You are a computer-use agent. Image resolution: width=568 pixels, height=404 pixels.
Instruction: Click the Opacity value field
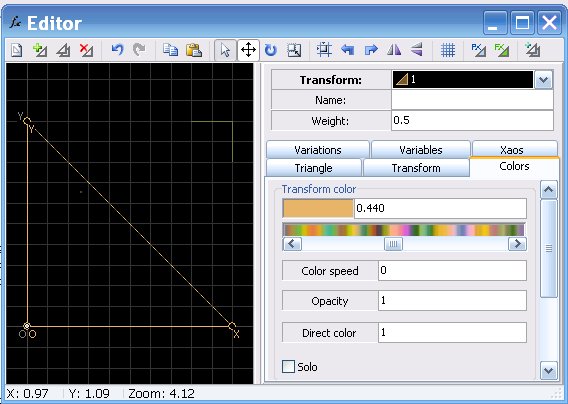[x=452, y=300]
